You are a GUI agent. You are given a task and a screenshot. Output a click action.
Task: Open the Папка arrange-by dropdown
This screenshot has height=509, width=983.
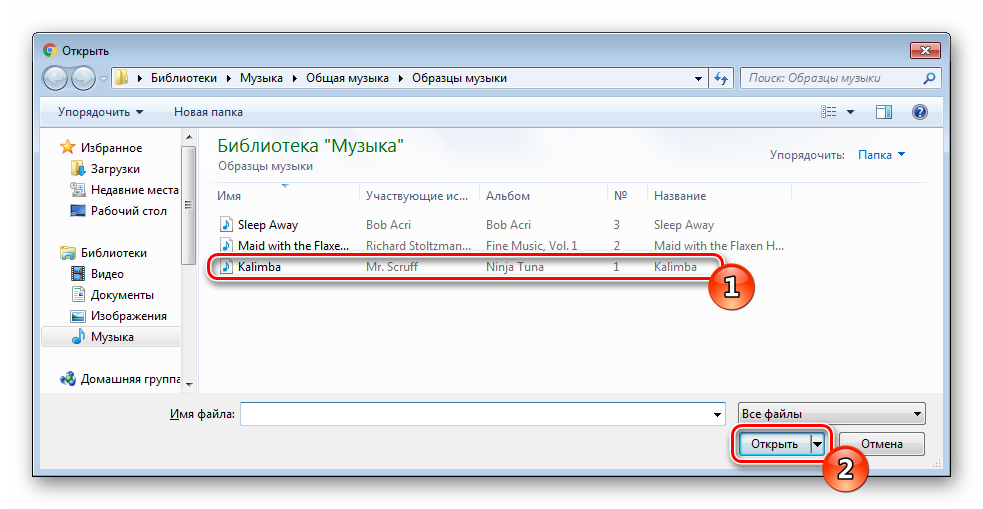point(881,155)
